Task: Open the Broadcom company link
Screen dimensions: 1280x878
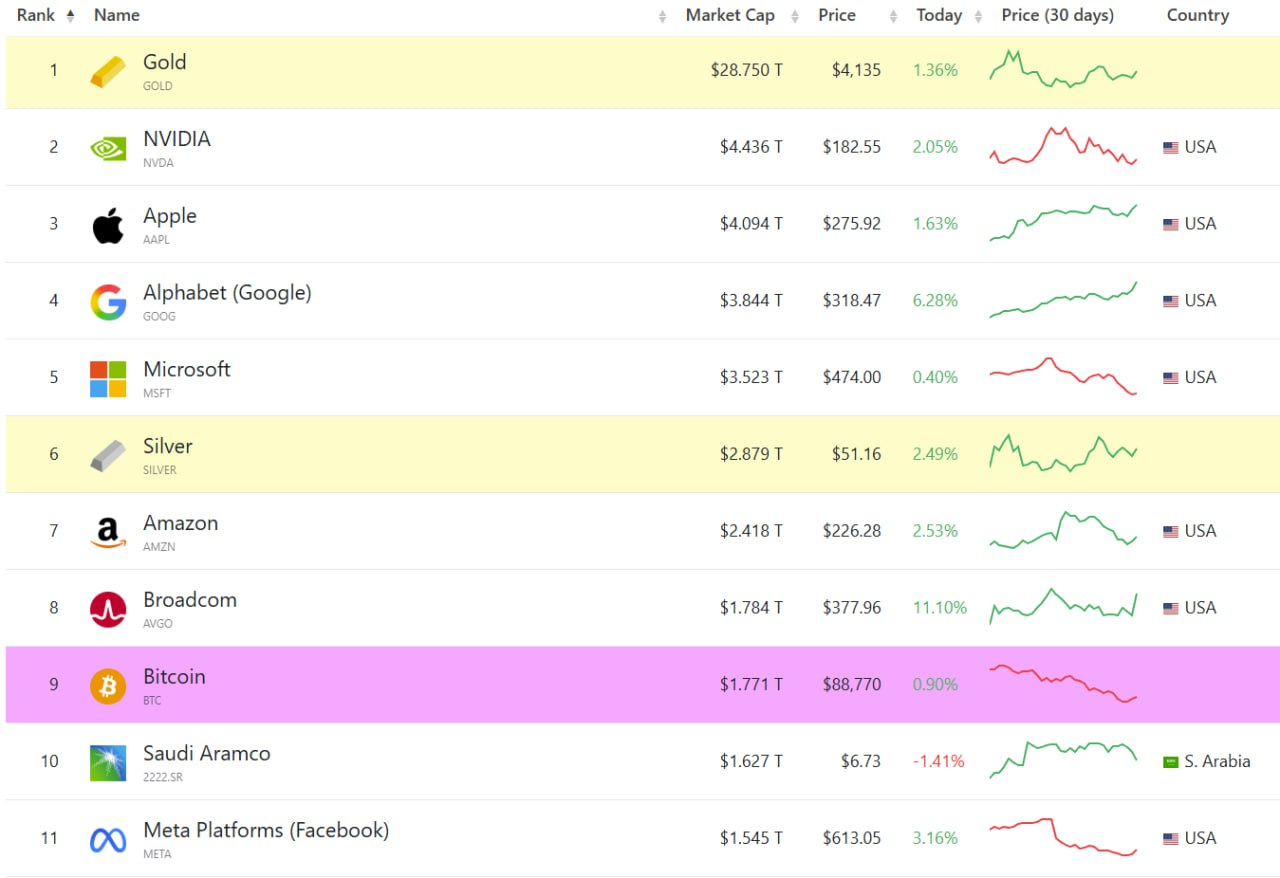Action: [190, 600]
